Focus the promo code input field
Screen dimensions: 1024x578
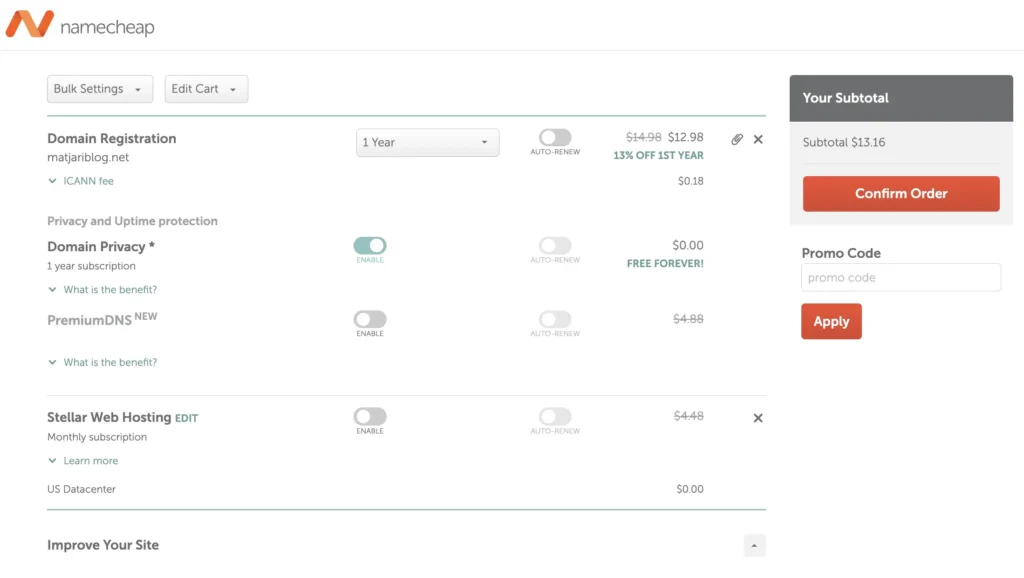901,278
